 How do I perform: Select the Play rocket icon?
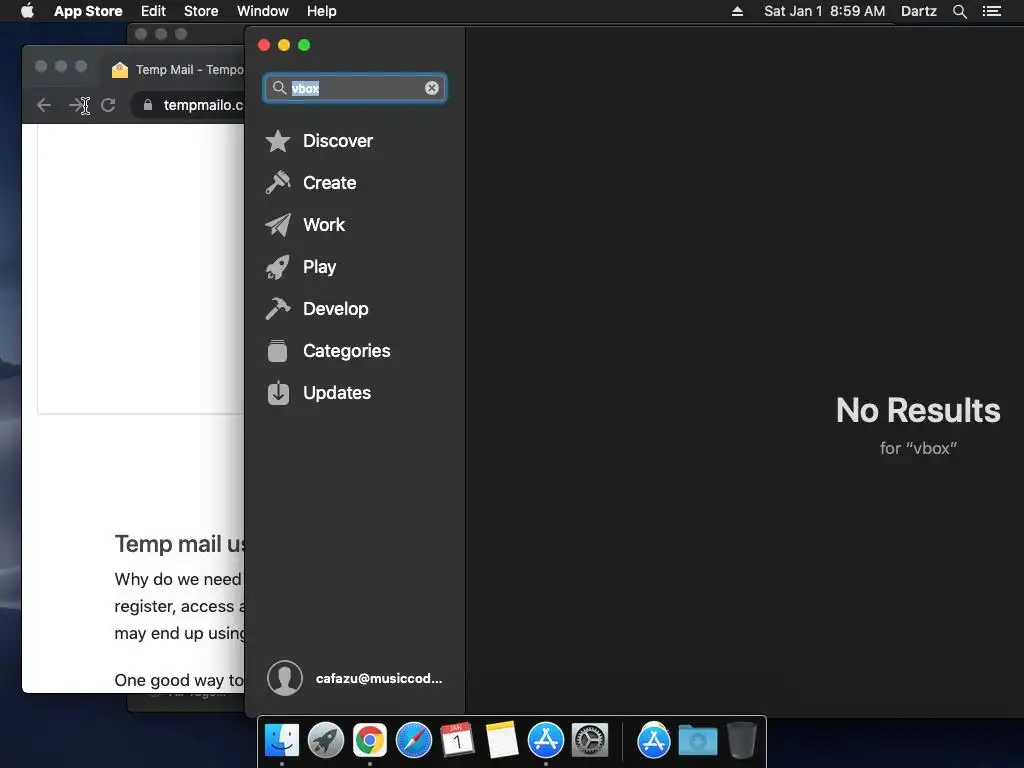[x=278, y=267]
